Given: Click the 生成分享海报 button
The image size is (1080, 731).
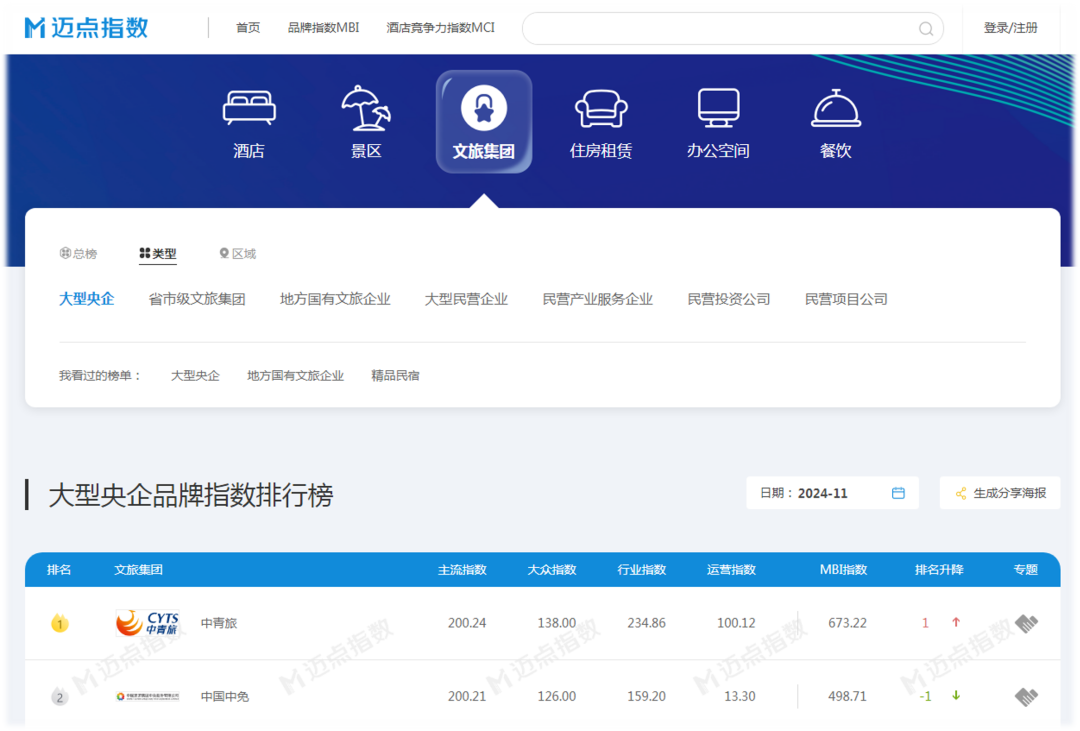Looking at the screenshot, I should 1000,493.
